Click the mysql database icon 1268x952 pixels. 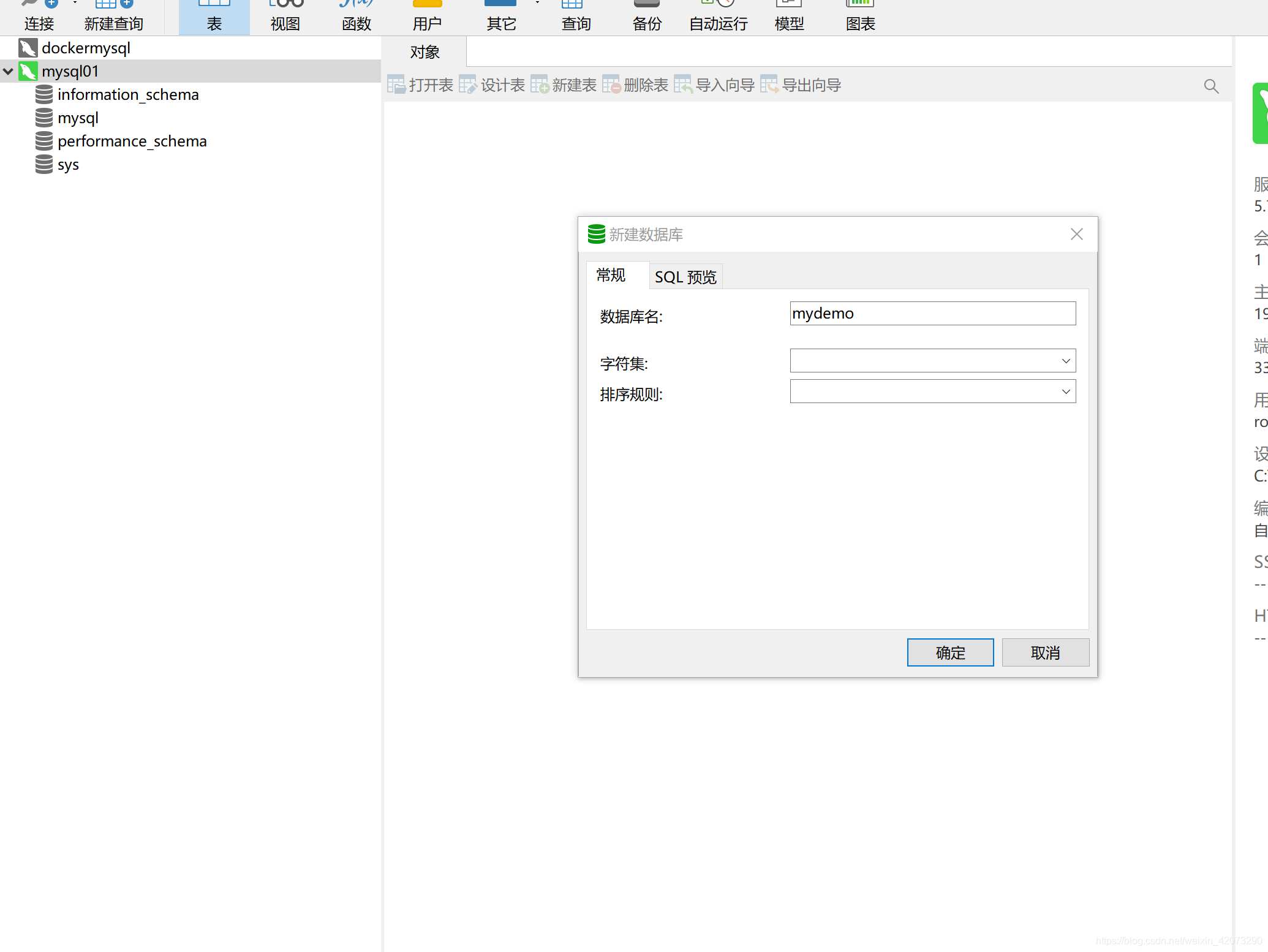pos(44,118)
